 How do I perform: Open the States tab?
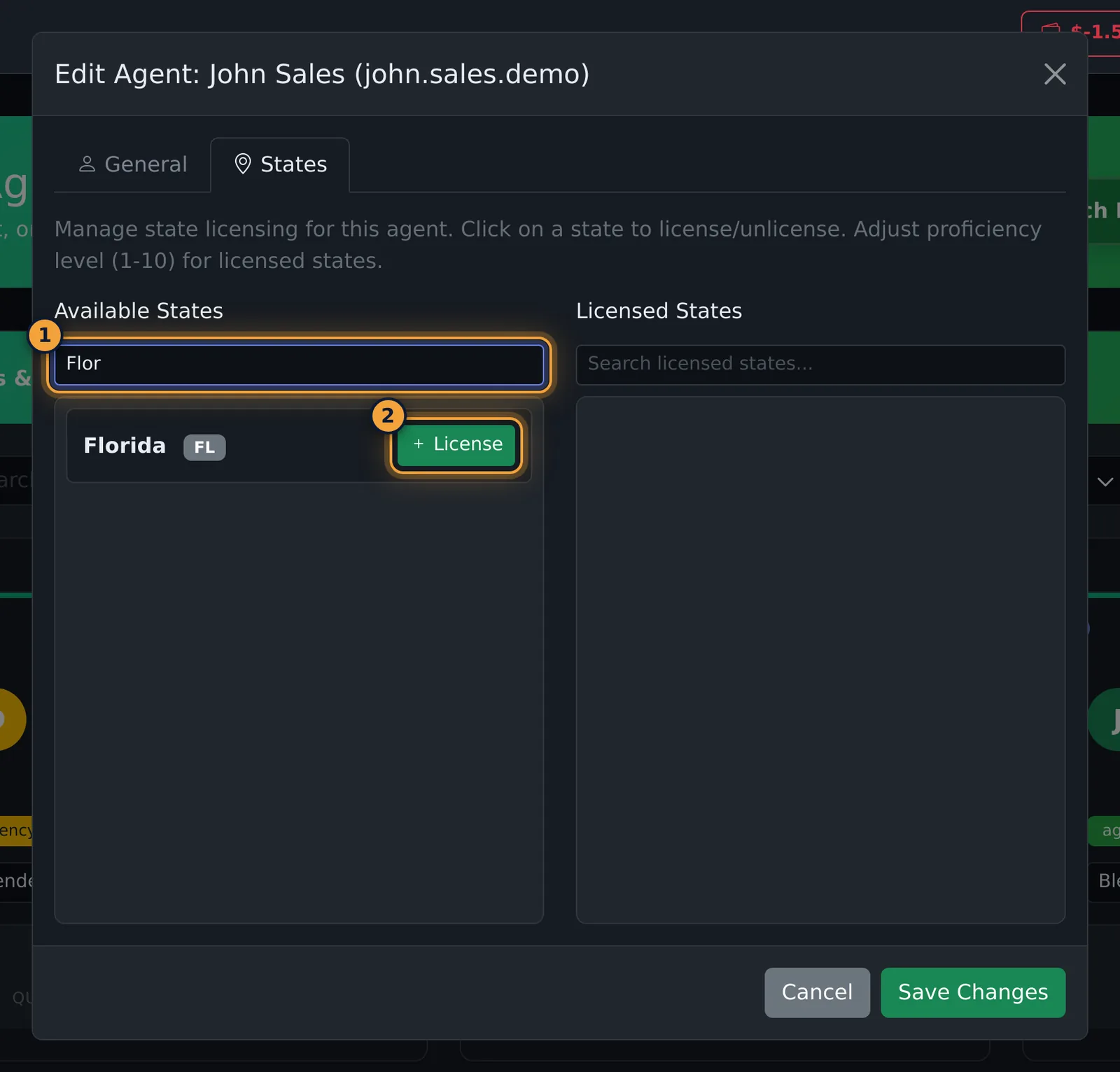click(280, 164)
